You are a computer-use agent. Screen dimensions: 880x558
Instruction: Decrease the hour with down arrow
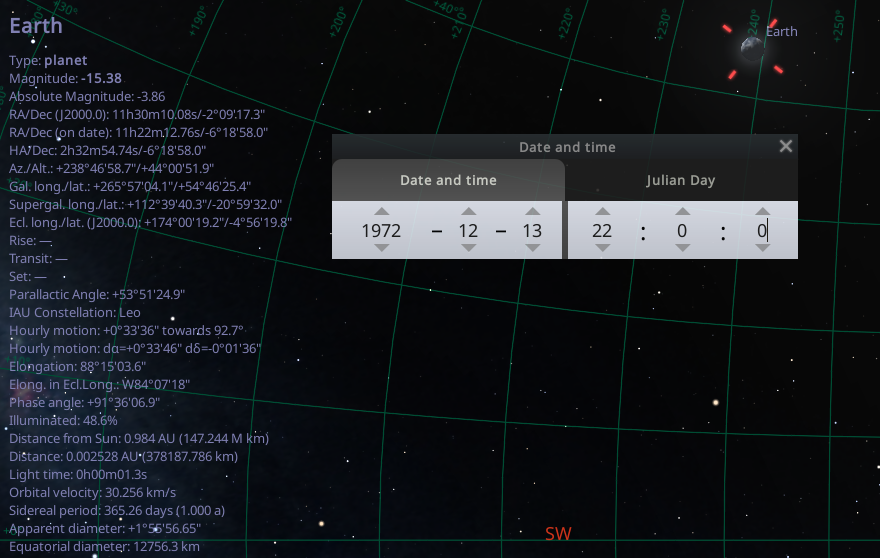click(602, 248)
